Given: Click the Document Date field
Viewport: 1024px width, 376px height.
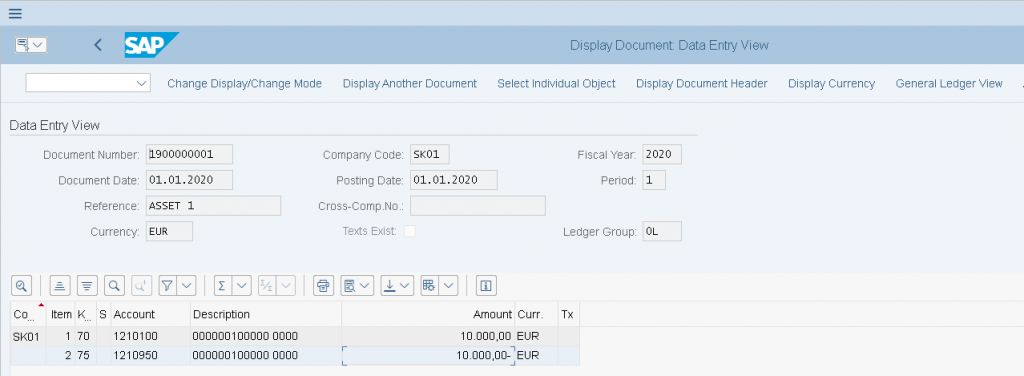Looking at the screenshot, I should coord(189,180).
